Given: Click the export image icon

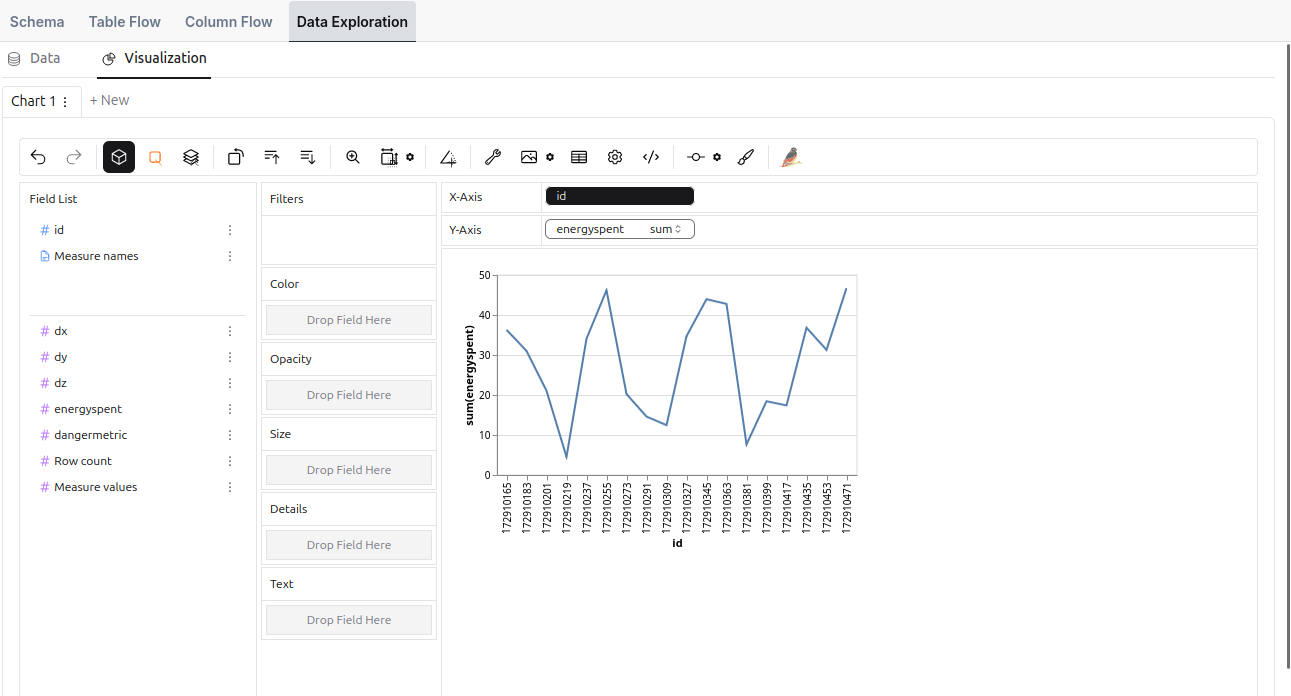Looking at the screenshot, I should (529, 157).
